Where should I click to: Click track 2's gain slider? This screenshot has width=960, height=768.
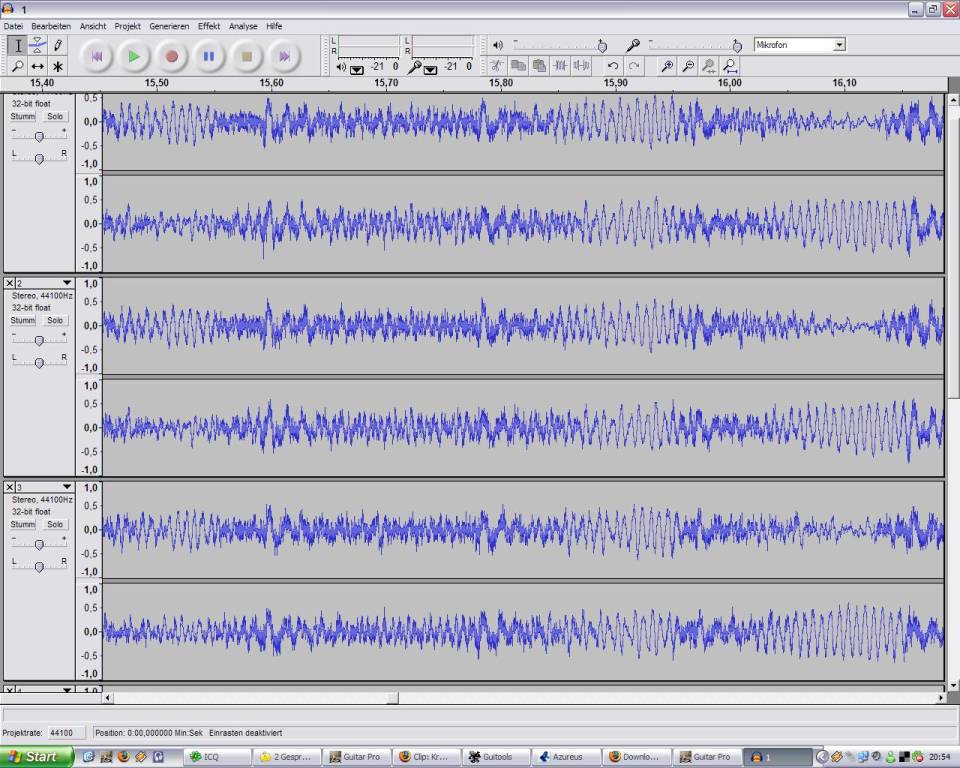[39, 340]
